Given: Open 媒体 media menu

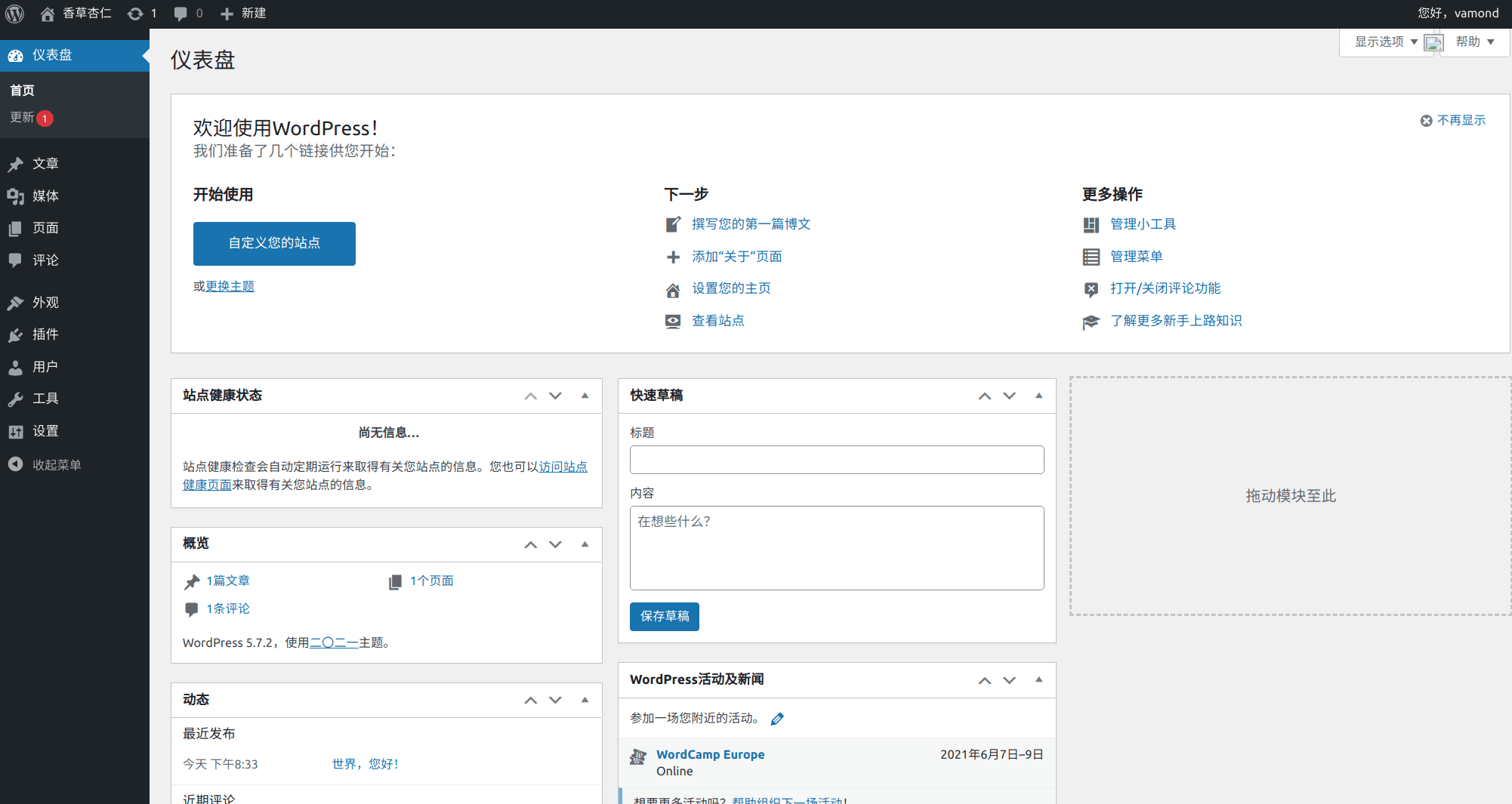Looking at the screenshot, I should (x=75, y=196).
